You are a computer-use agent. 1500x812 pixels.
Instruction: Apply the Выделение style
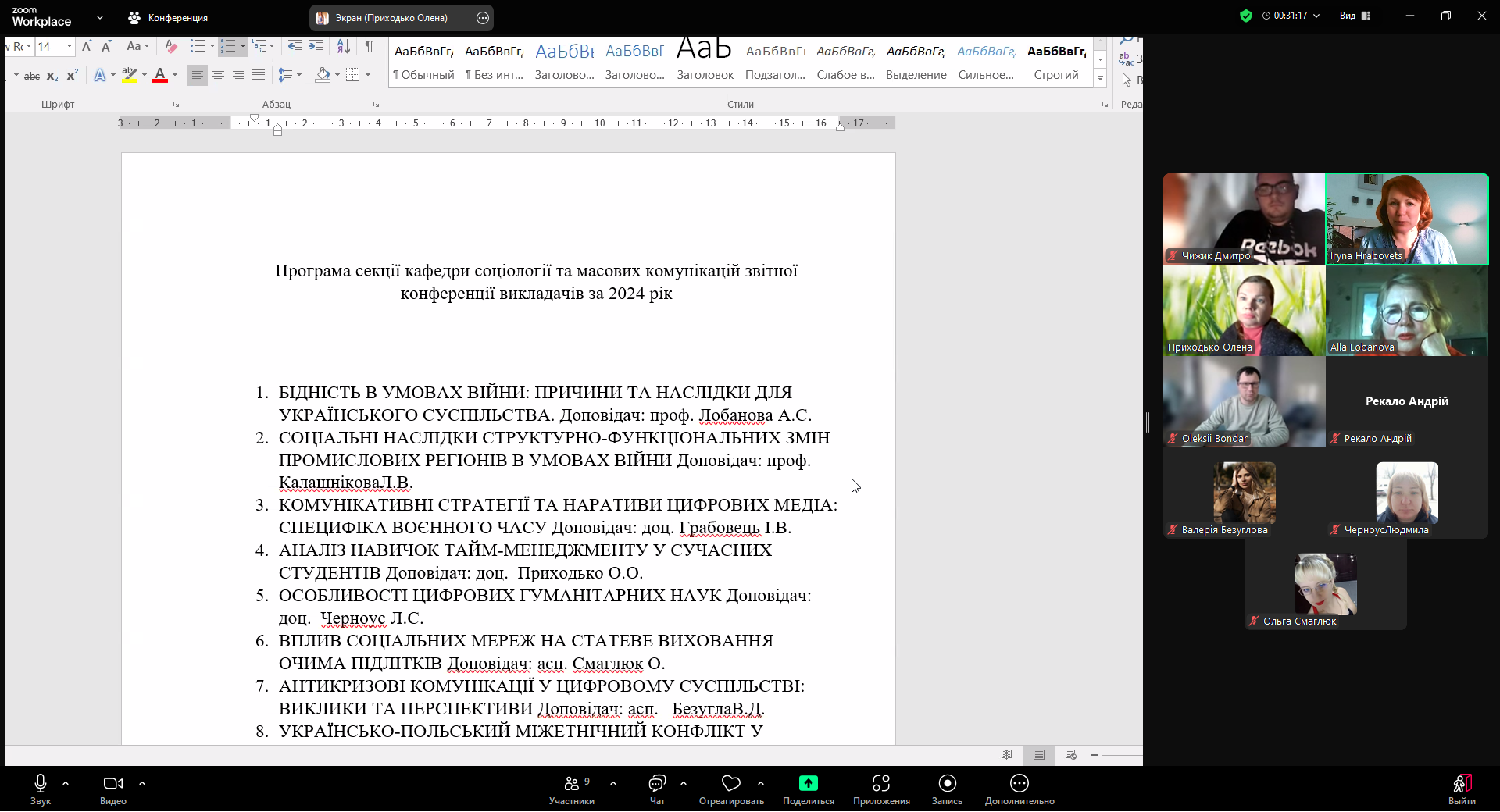[x=916, y=62]
